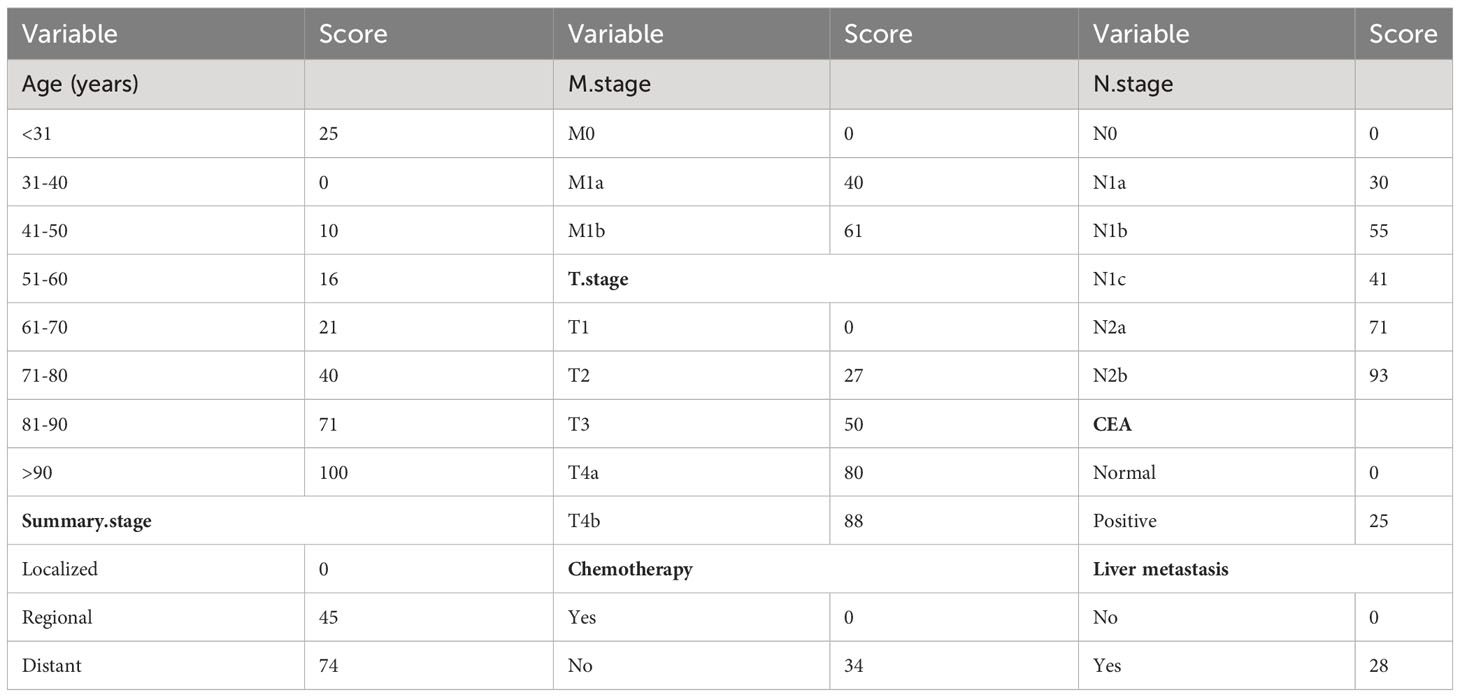Click the Summary.stage section heading
Screen dimensions: 1460x697
pyautogui.click(x=87, y=521)
